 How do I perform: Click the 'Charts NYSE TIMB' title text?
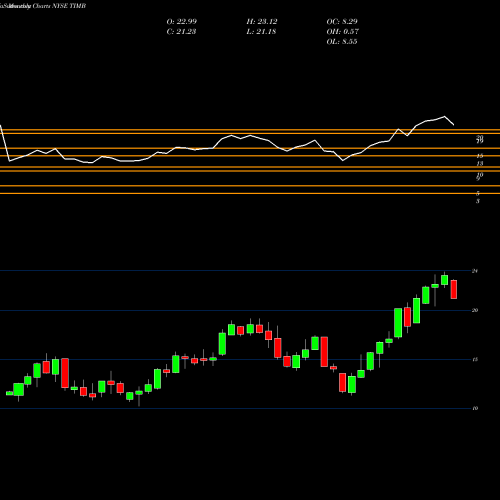[59, 6]
